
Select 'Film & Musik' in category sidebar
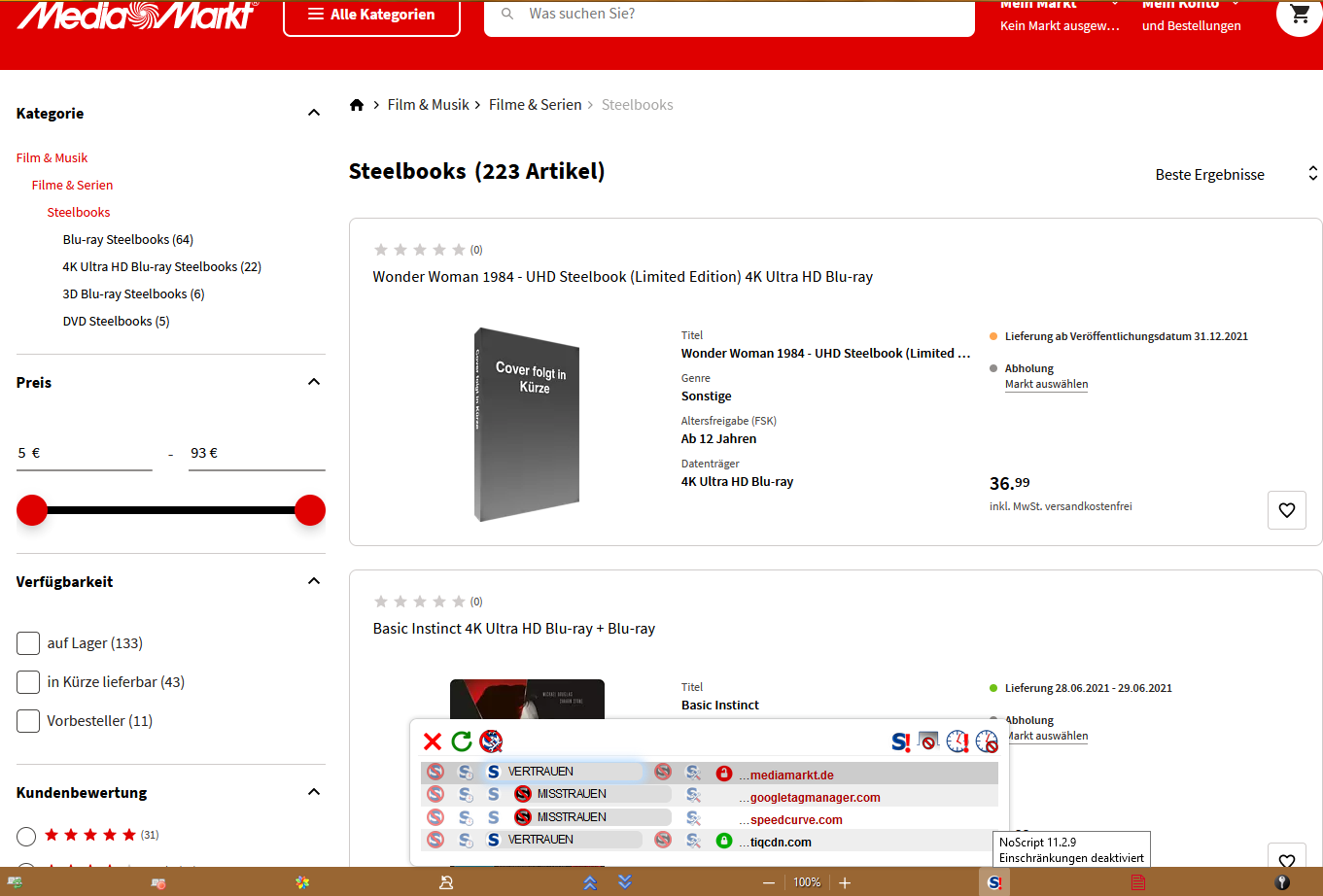52,157
